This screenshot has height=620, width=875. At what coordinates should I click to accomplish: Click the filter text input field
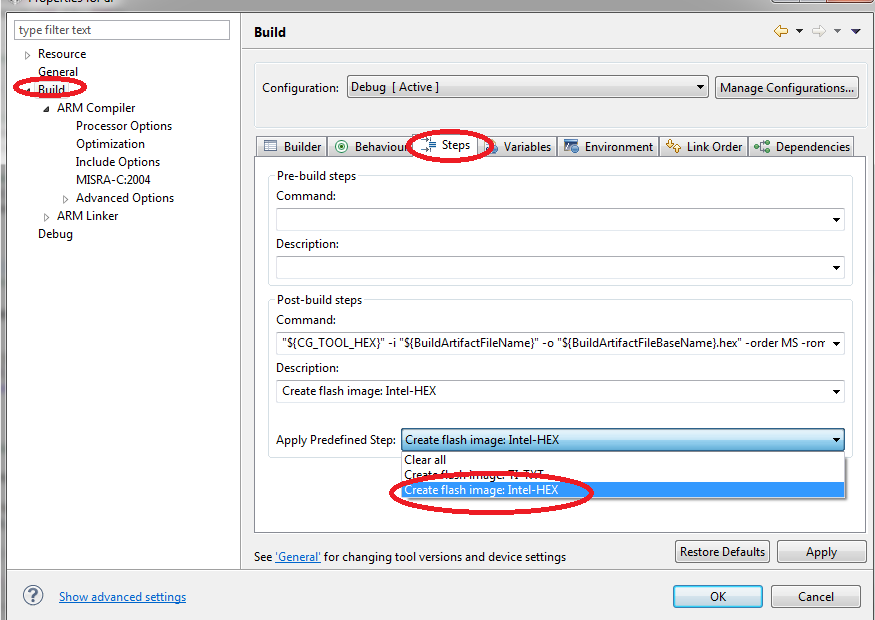click(122, 30)
